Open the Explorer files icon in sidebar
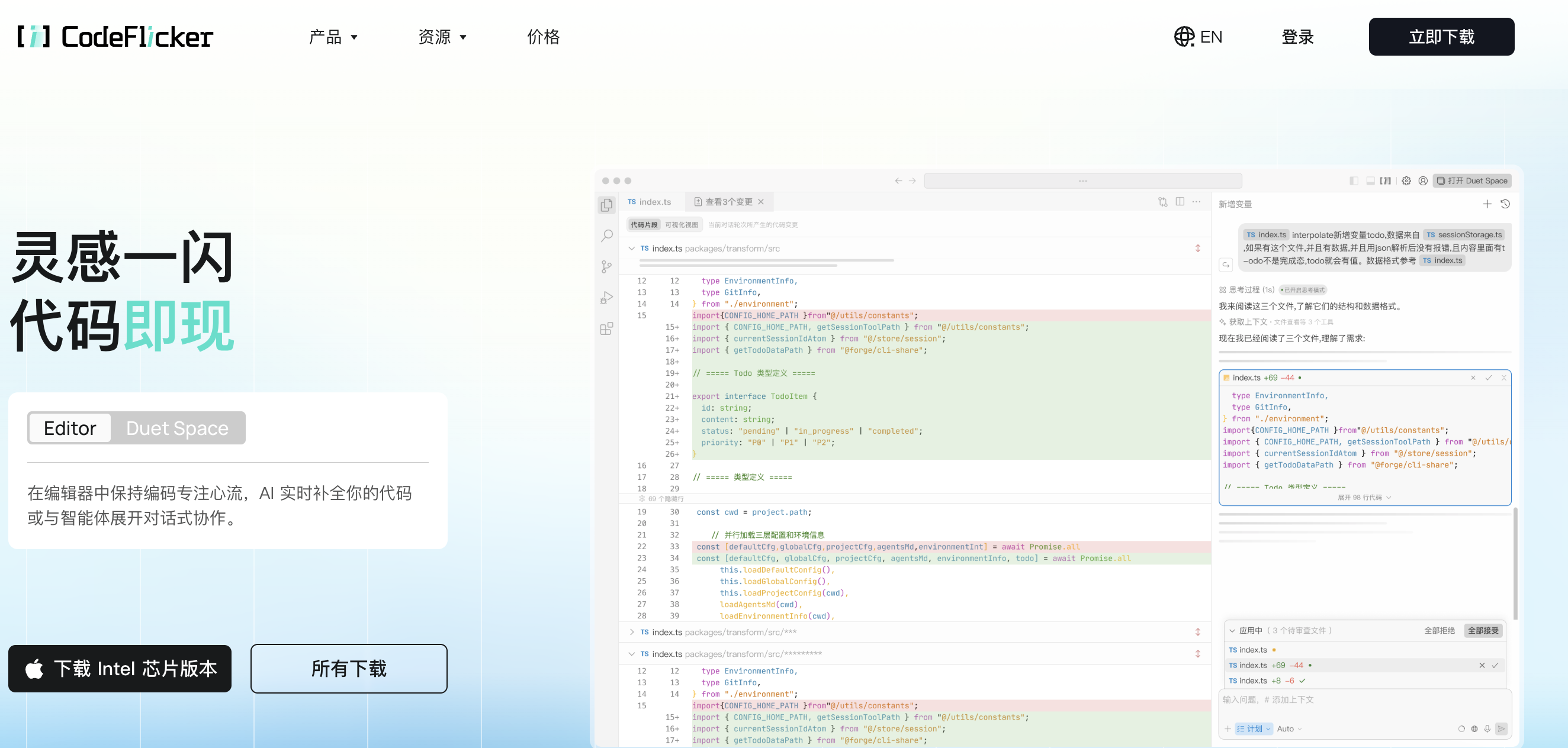Image resolution: width=1568 pixels, height=748 pixels. [x=607, y=205]
